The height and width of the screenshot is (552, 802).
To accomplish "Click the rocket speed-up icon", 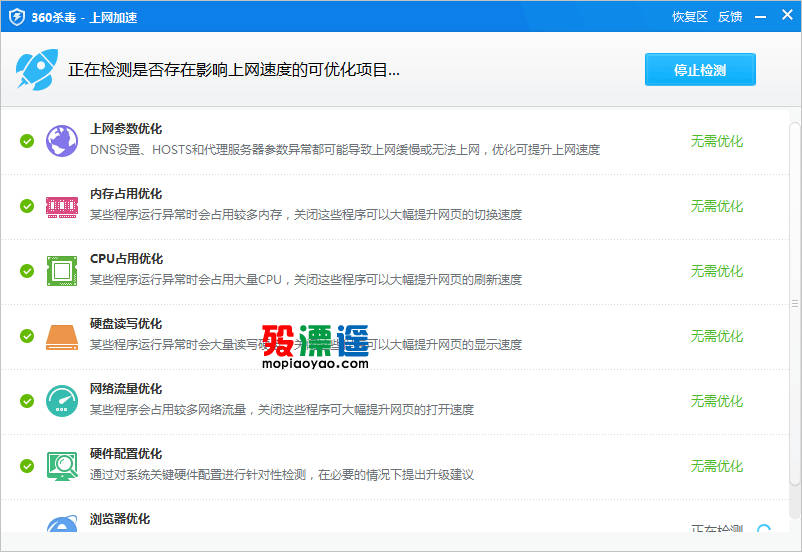I will [x=36, y=70].
